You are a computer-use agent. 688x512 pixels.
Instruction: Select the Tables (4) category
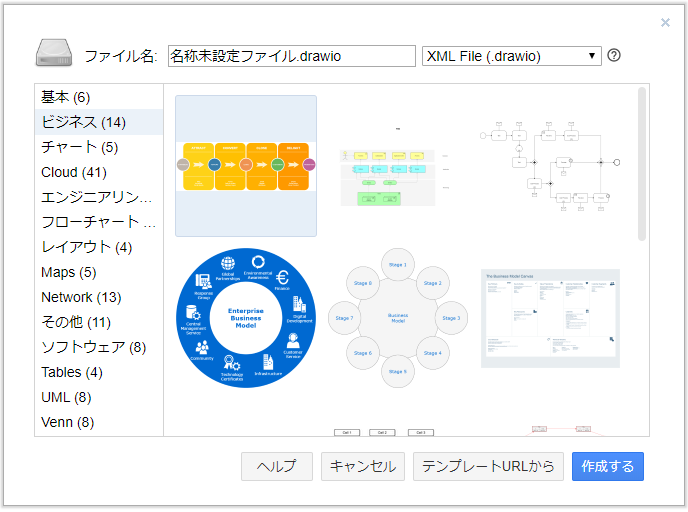point(99,372)
